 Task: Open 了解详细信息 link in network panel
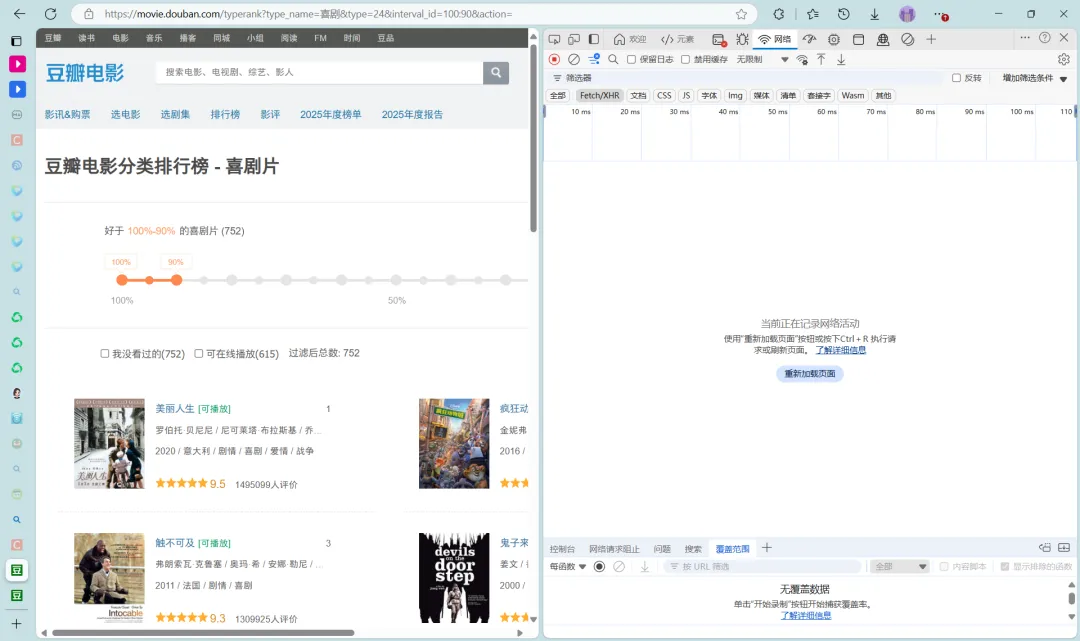coord(840,350)
